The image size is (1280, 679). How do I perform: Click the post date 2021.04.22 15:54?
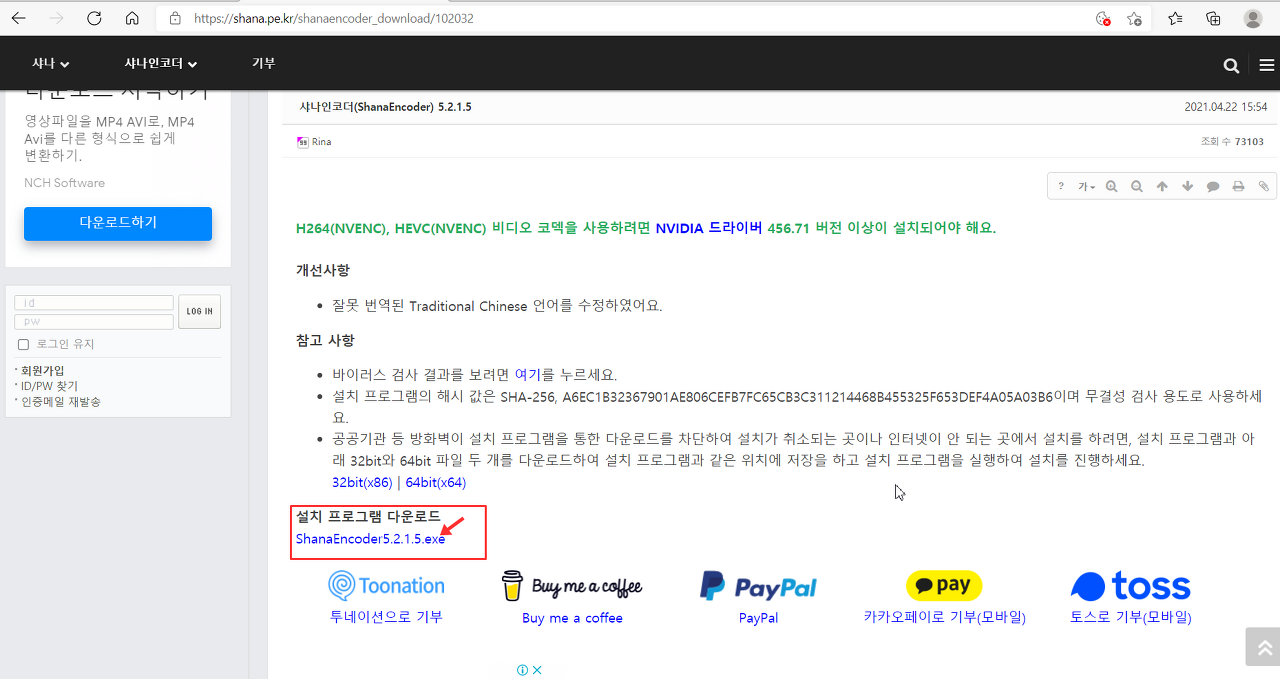[x=1226, y=107]
